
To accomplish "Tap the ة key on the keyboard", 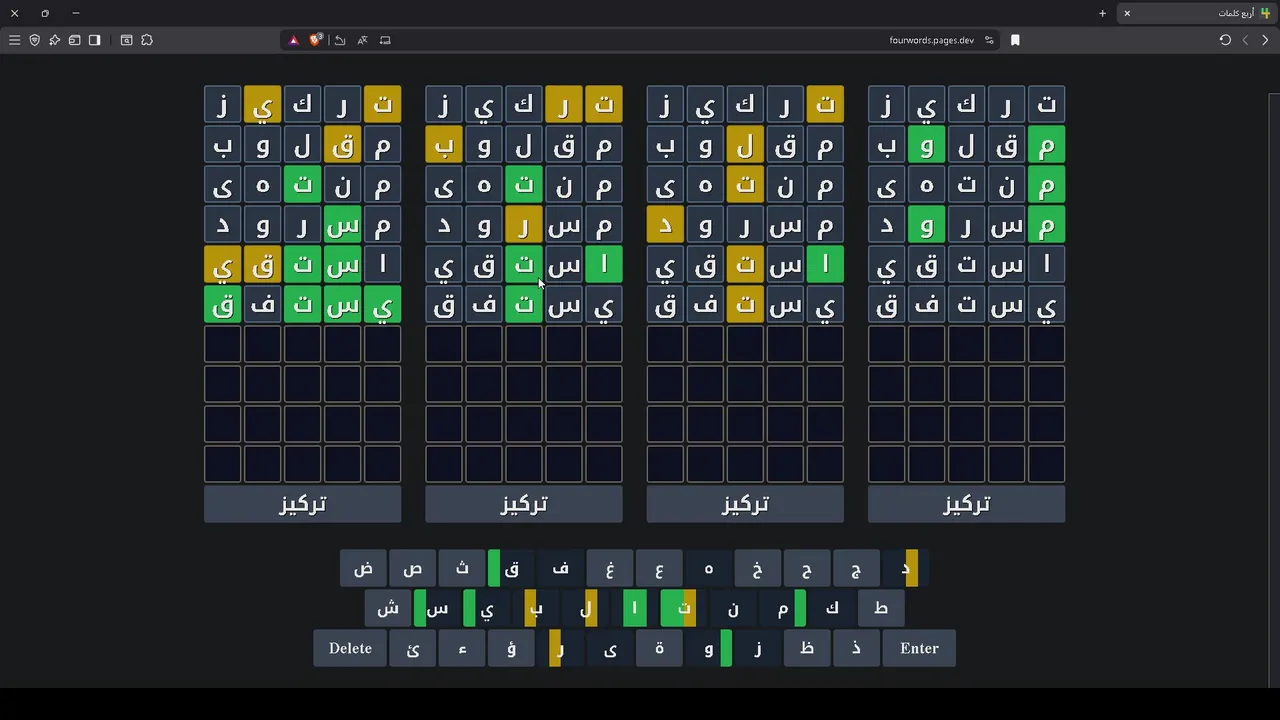I will click(659, 648).
